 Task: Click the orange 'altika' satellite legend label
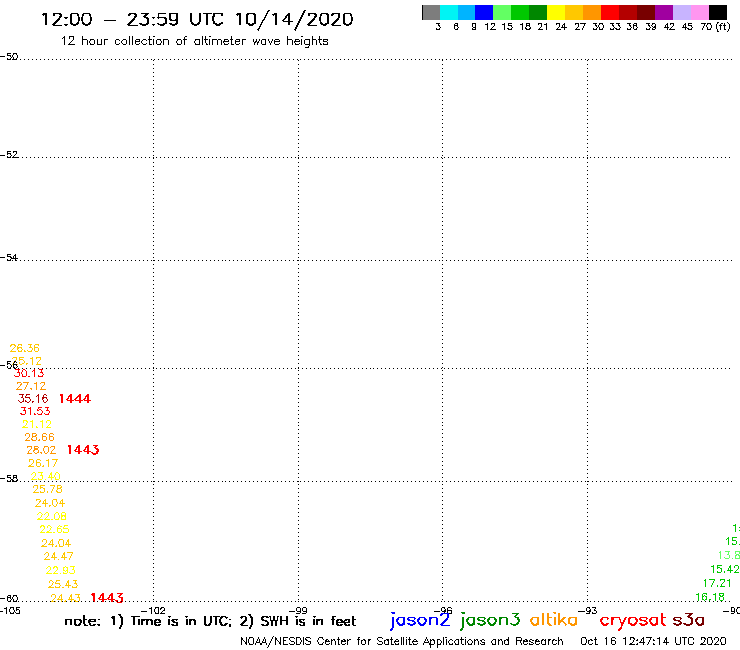pos(554,620)
